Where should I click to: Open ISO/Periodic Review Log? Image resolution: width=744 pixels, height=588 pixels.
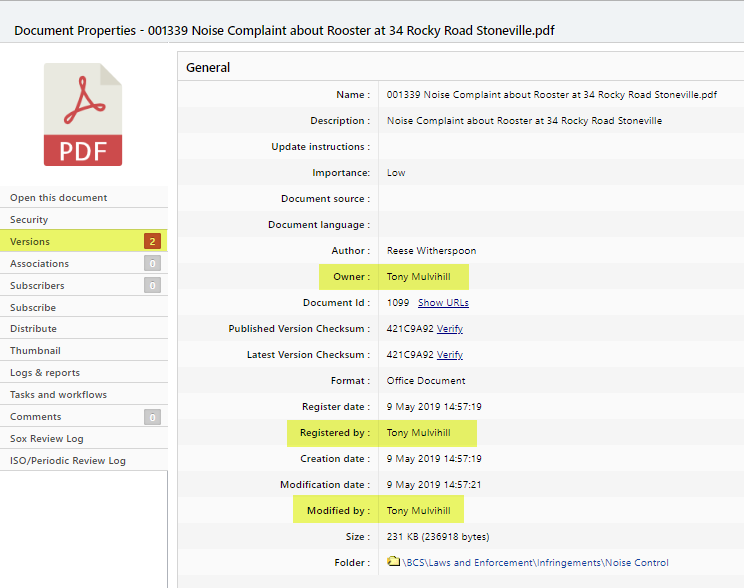coord(68,461)
